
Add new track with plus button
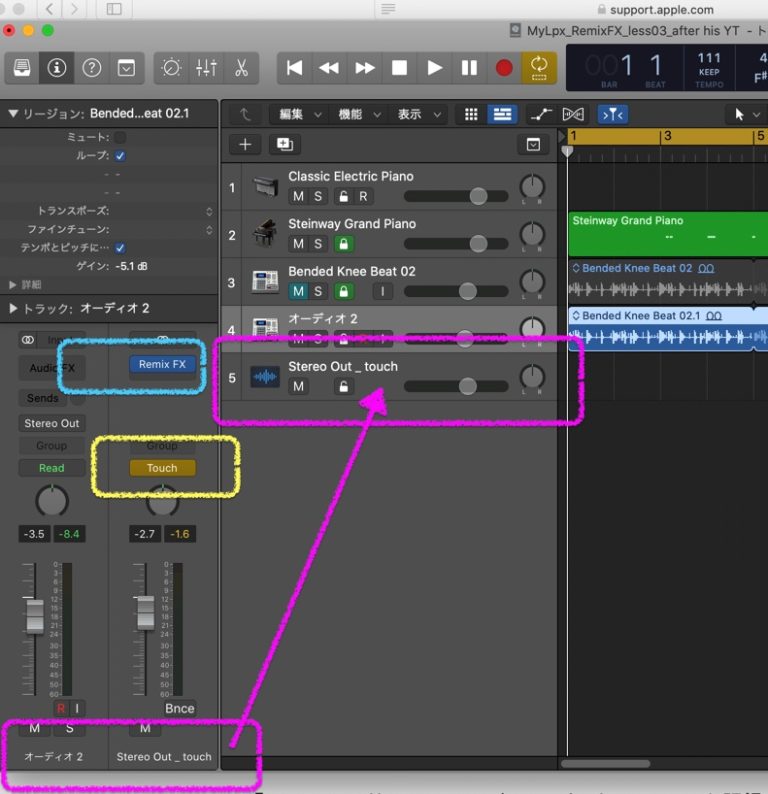tap(245, 145)
